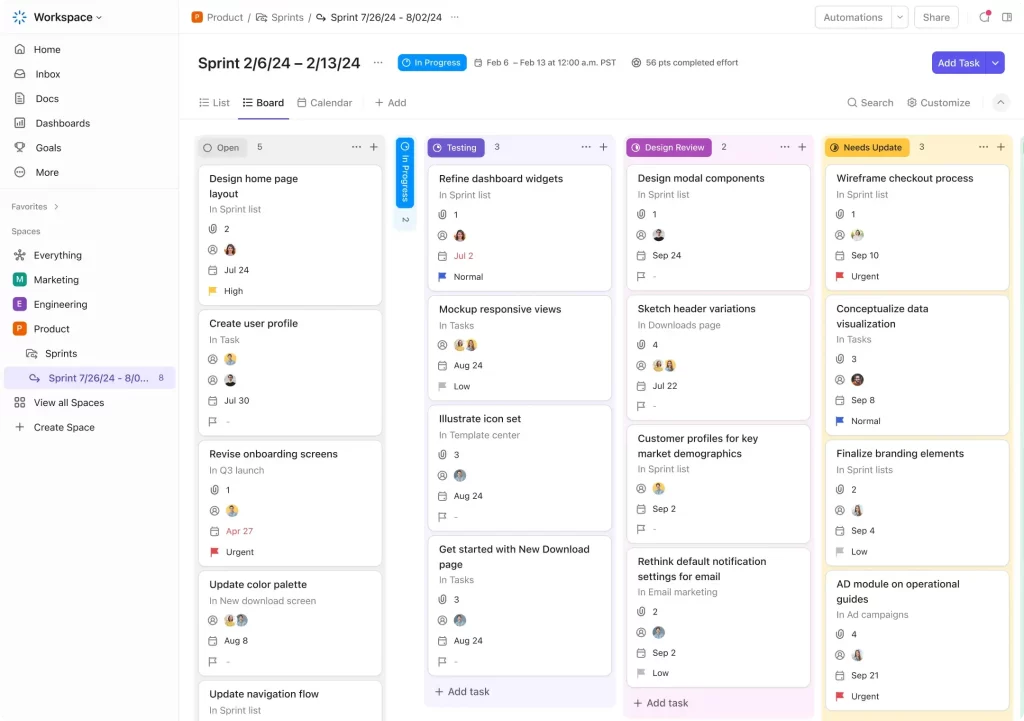This screenshot has height=721, width=1024.
Task: Open the Engineering space
Action: point(60,304)
